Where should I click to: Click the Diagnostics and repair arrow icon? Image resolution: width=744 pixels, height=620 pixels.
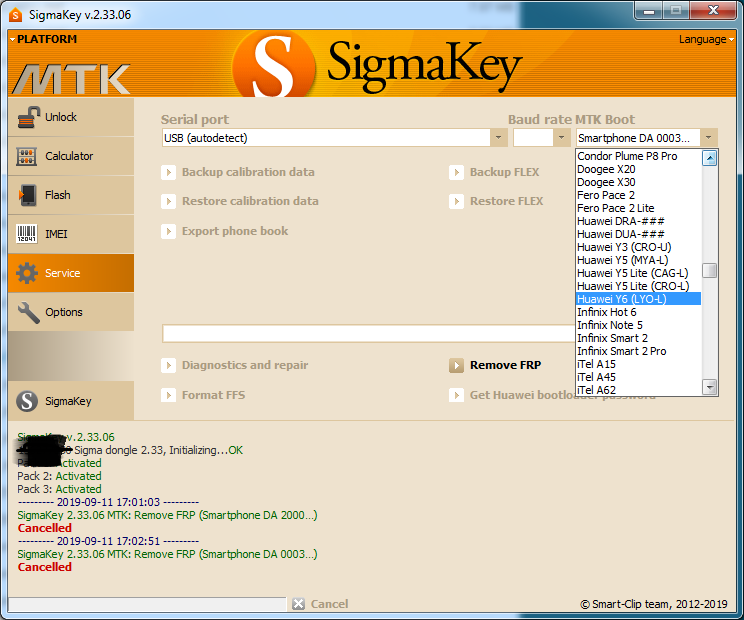click(x=168, y=365)
